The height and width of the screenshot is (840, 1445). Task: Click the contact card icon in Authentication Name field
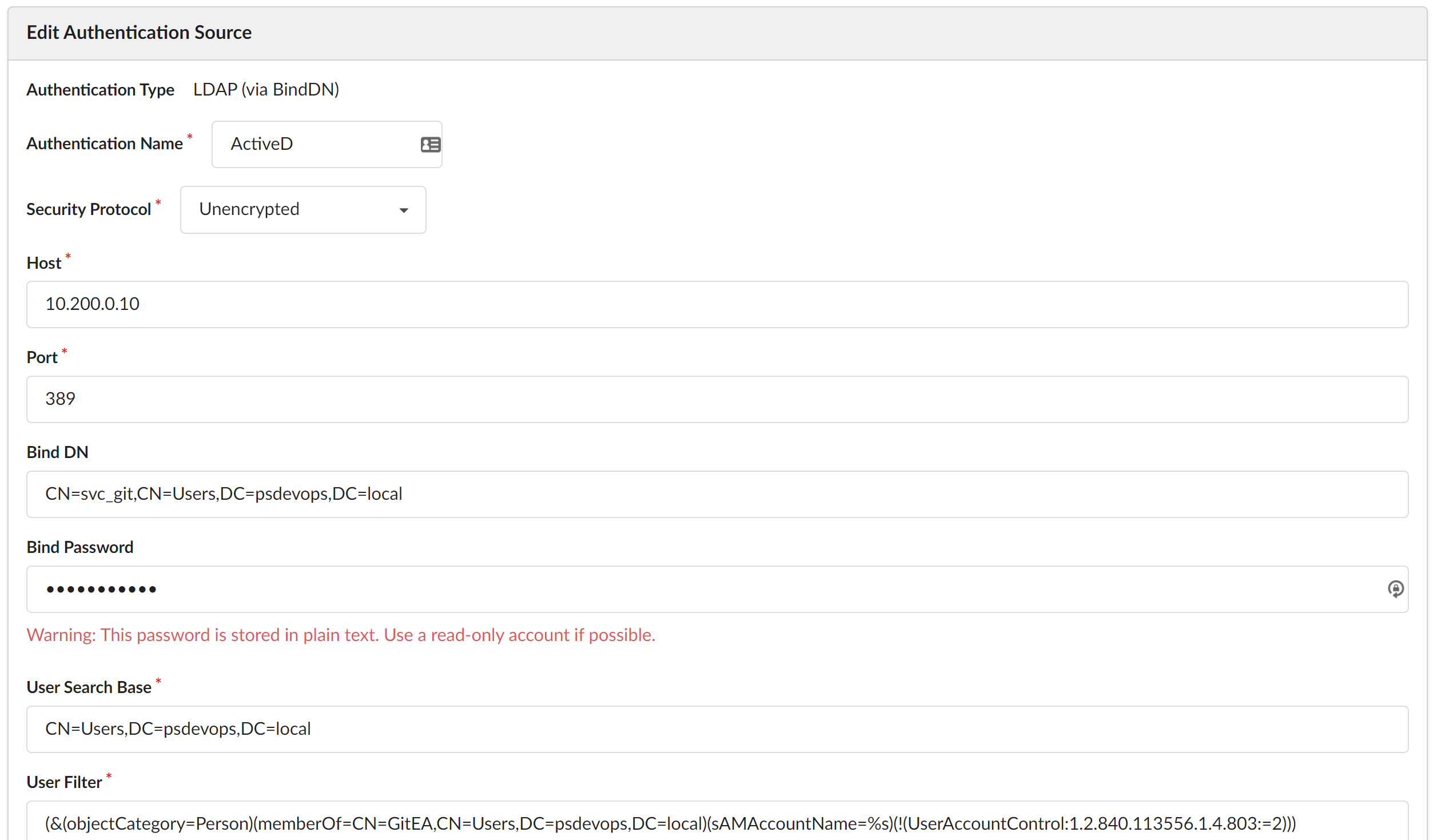point(430,145)
